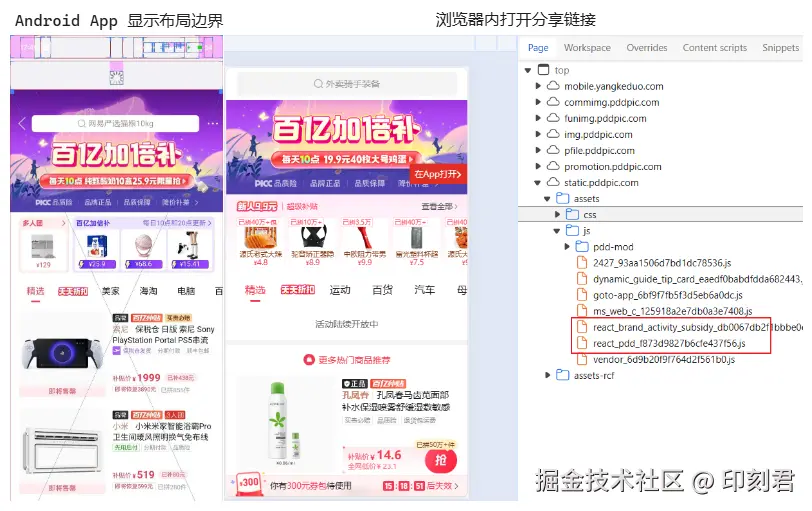
Task: Open three-dot more menu in Android app
Action: coord(212,124)
